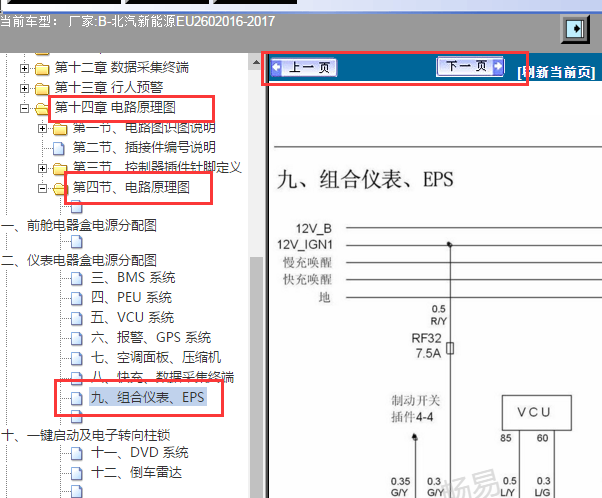Open 八、快充、数据采集终端 page
Screen dimensions: 602x498
pyautogui.click(x=162, y=376)
